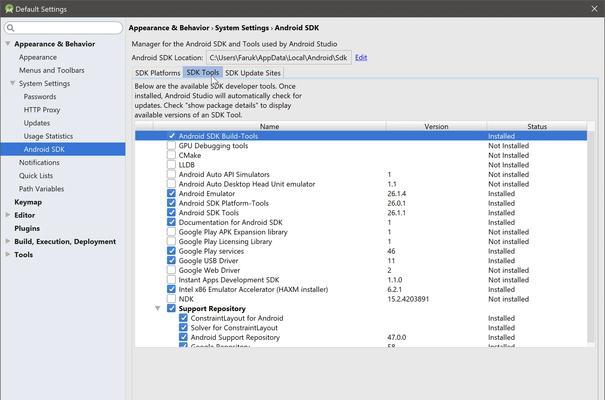Toggle Support Repository checkbox

(171, 308)
